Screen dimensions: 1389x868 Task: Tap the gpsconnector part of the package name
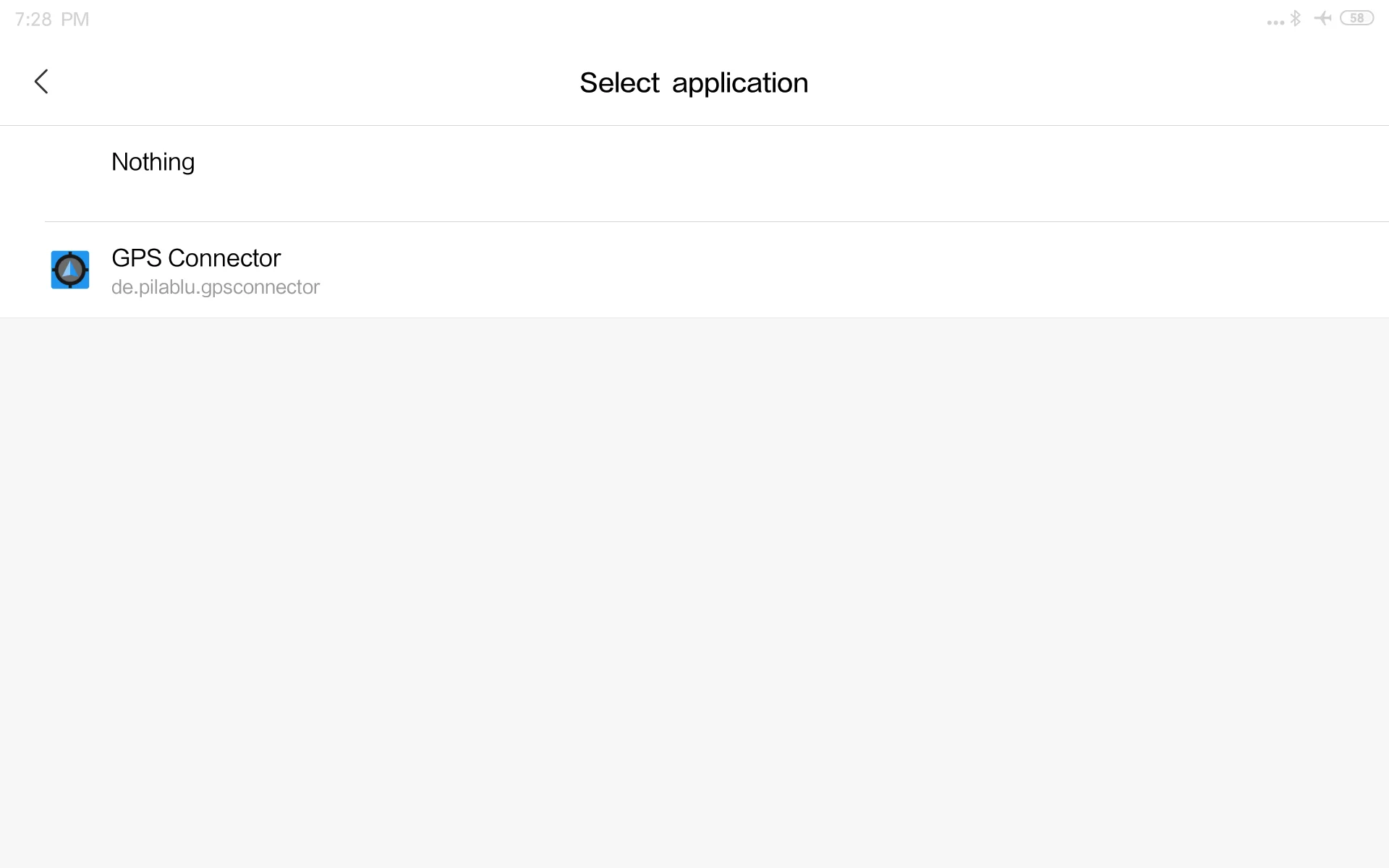[260, 288]
